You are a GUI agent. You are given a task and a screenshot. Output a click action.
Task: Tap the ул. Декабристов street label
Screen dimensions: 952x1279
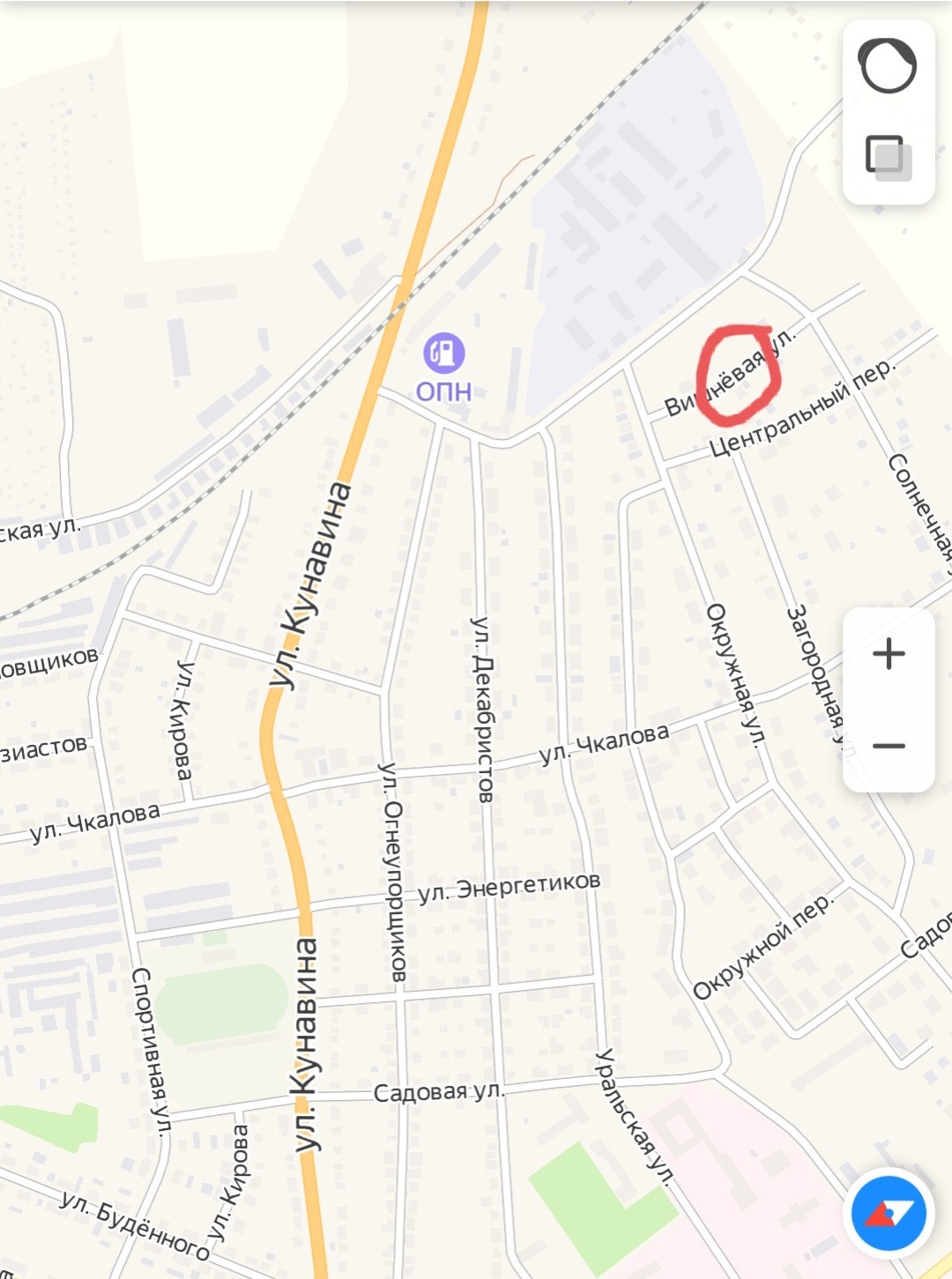coord(483,710)
